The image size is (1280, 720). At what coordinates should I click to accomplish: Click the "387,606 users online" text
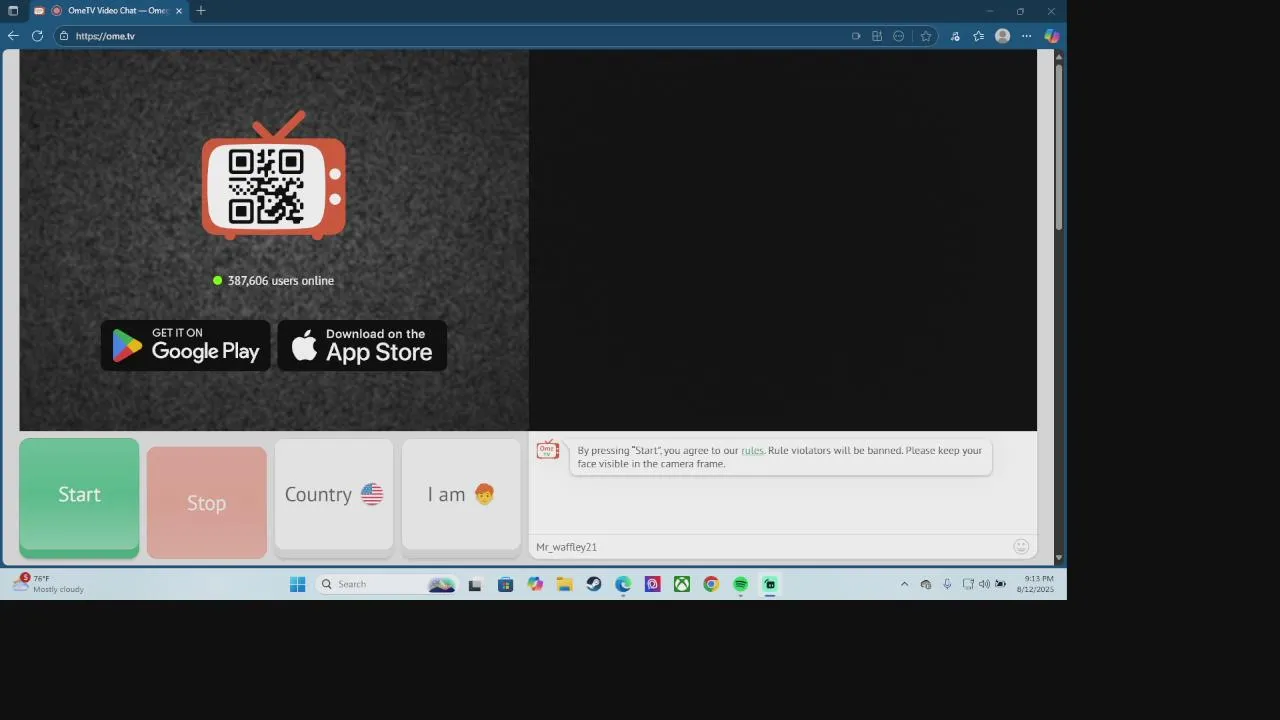coord(281,281)
